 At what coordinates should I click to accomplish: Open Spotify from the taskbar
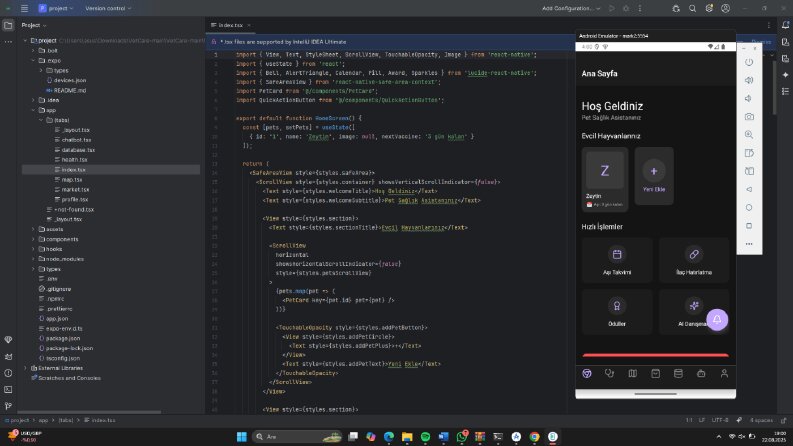425,436
